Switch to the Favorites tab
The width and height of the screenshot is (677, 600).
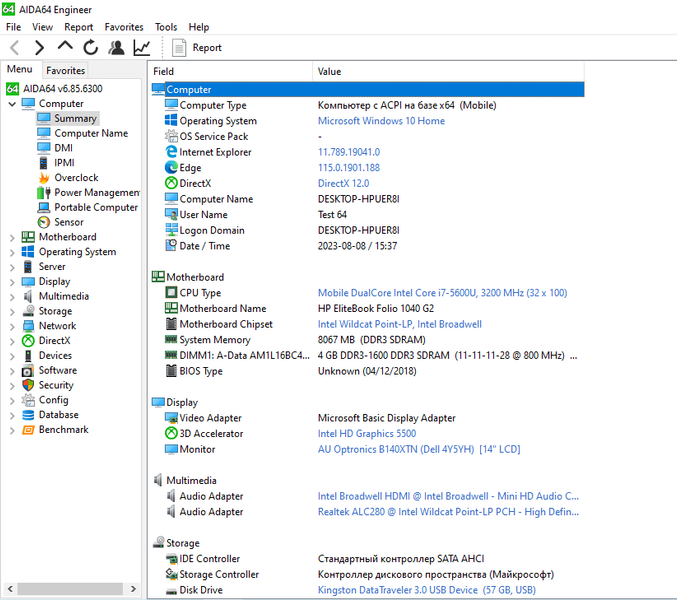66,70
